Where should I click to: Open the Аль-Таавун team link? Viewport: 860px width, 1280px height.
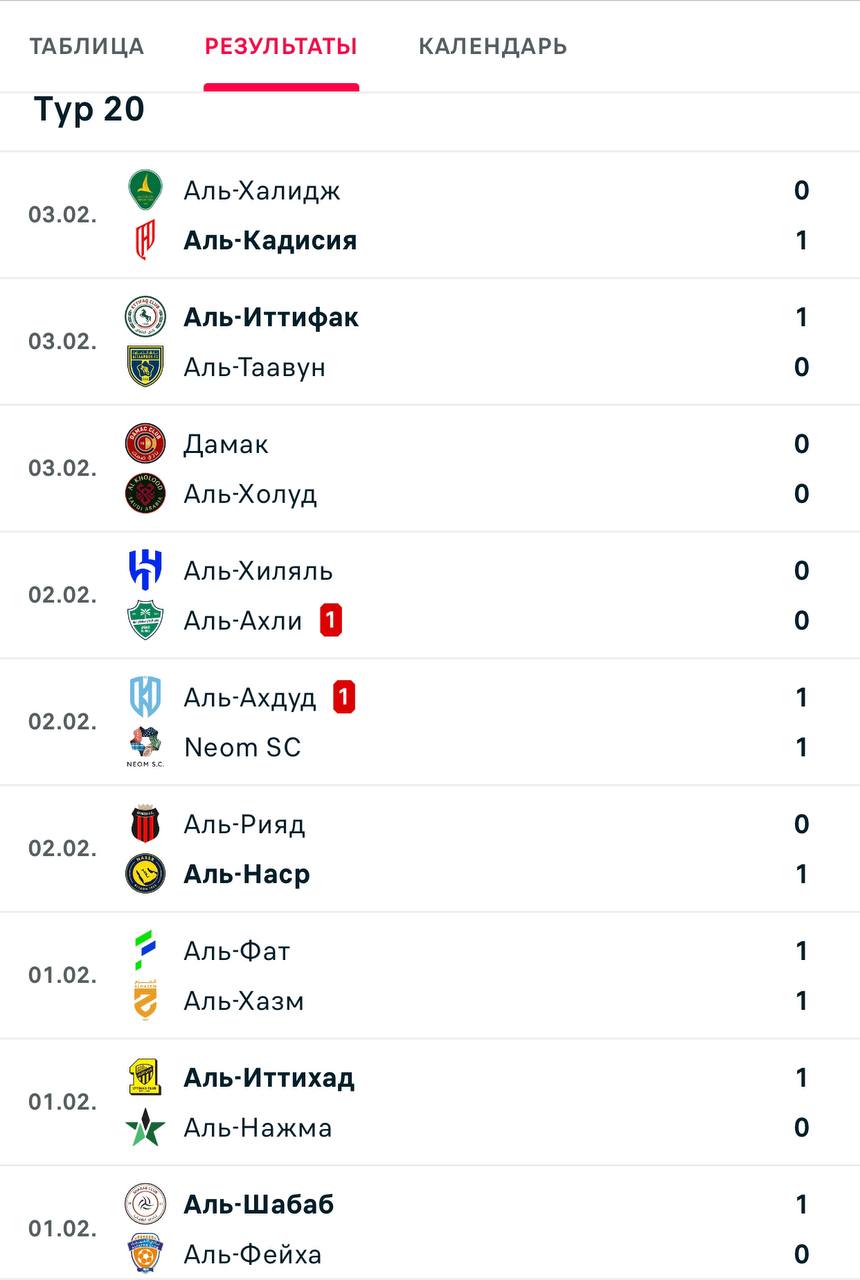pyautogui.click(x=254, y=367)
